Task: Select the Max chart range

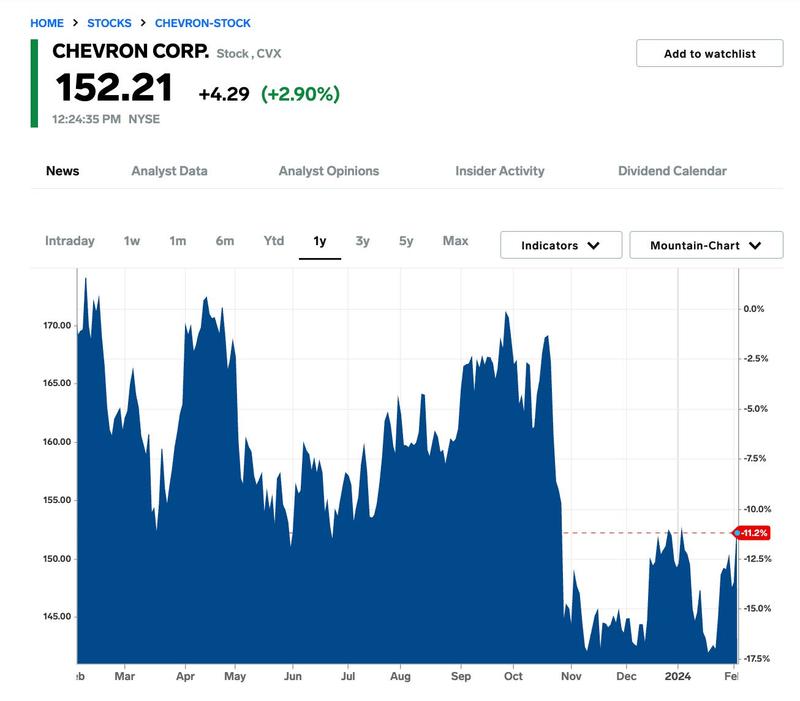Action: tap(455, 241)
